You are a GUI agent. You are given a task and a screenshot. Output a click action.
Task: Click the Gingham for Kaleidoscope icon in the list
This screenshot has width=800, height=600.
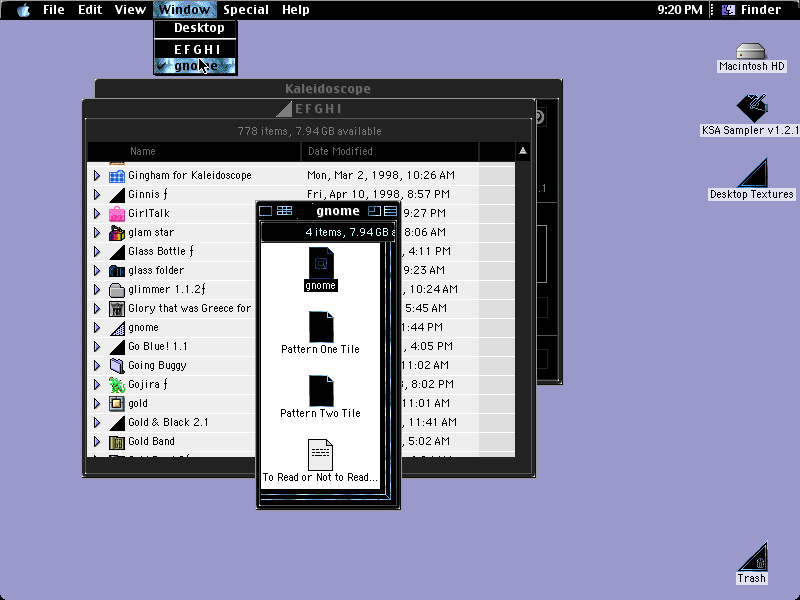coord(117,176)
